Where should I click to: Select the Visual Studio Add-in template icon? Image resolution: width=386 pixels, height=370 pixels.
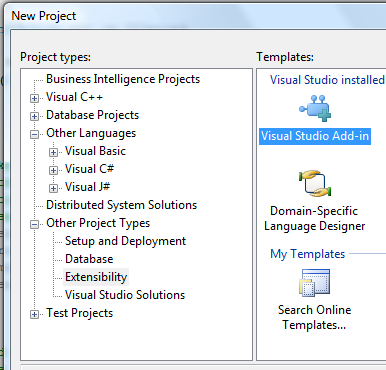[315, 108]
